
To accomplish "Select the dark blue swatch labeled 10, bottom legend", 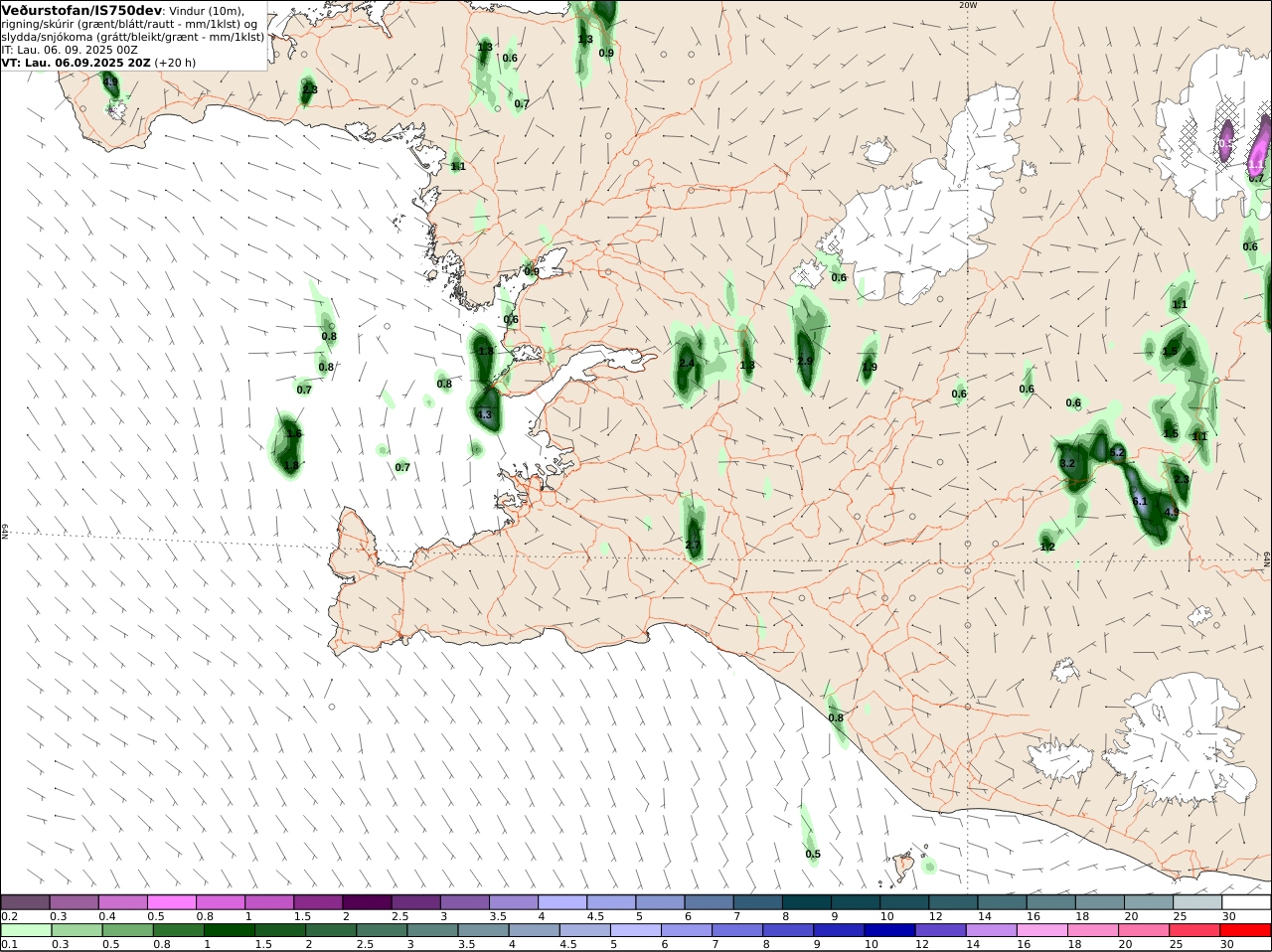I will pos(888,930).
